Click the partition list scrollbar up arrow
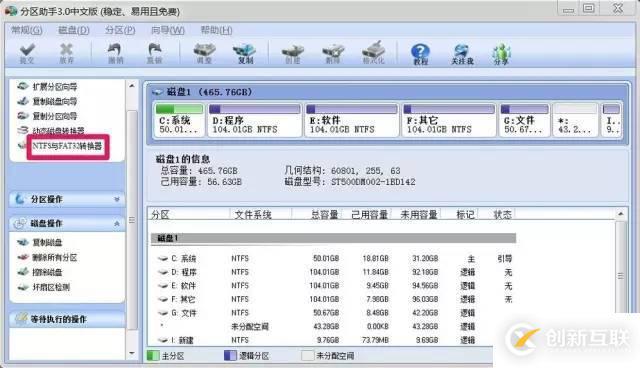 click(x=620, y=213)
